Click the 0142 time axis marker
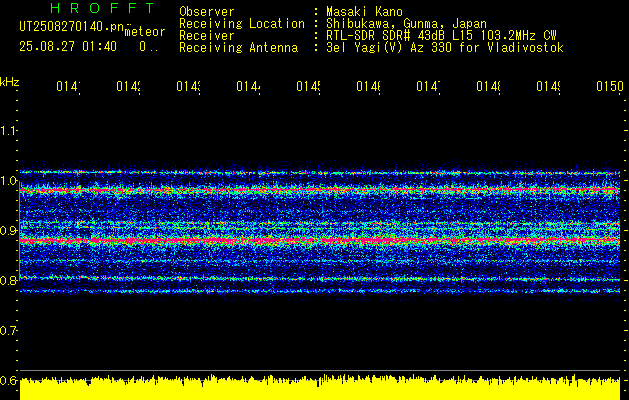The height and width of the screenshot is (400, 629). (128, 86)
